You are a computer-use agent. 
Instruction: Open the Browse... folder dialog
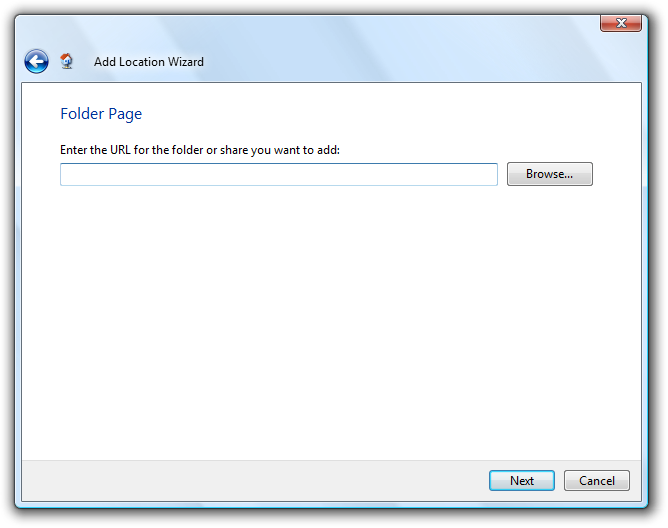coord(550,174)
